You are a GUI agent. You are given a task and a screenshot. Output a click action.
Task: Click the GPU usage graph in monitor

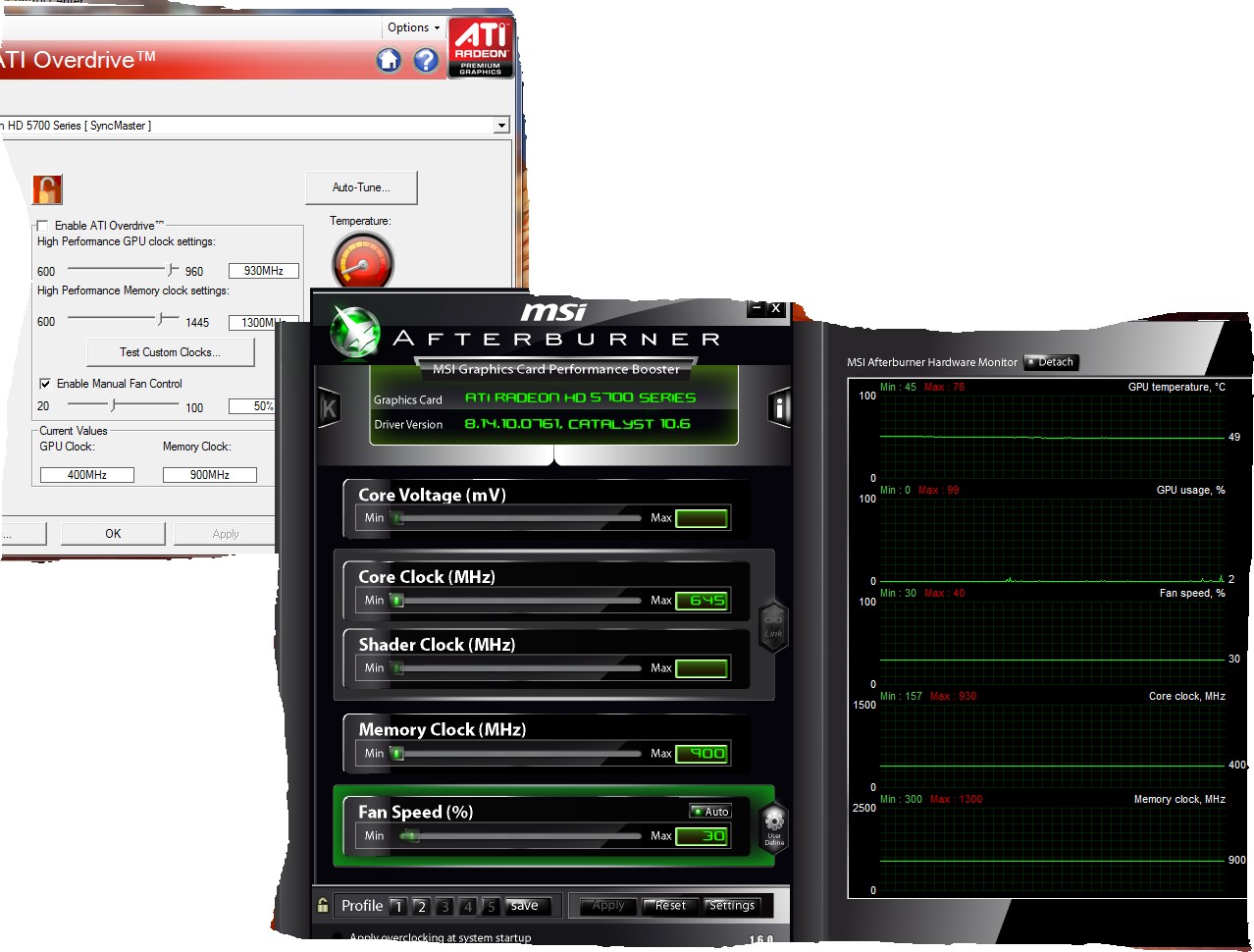1052,539
